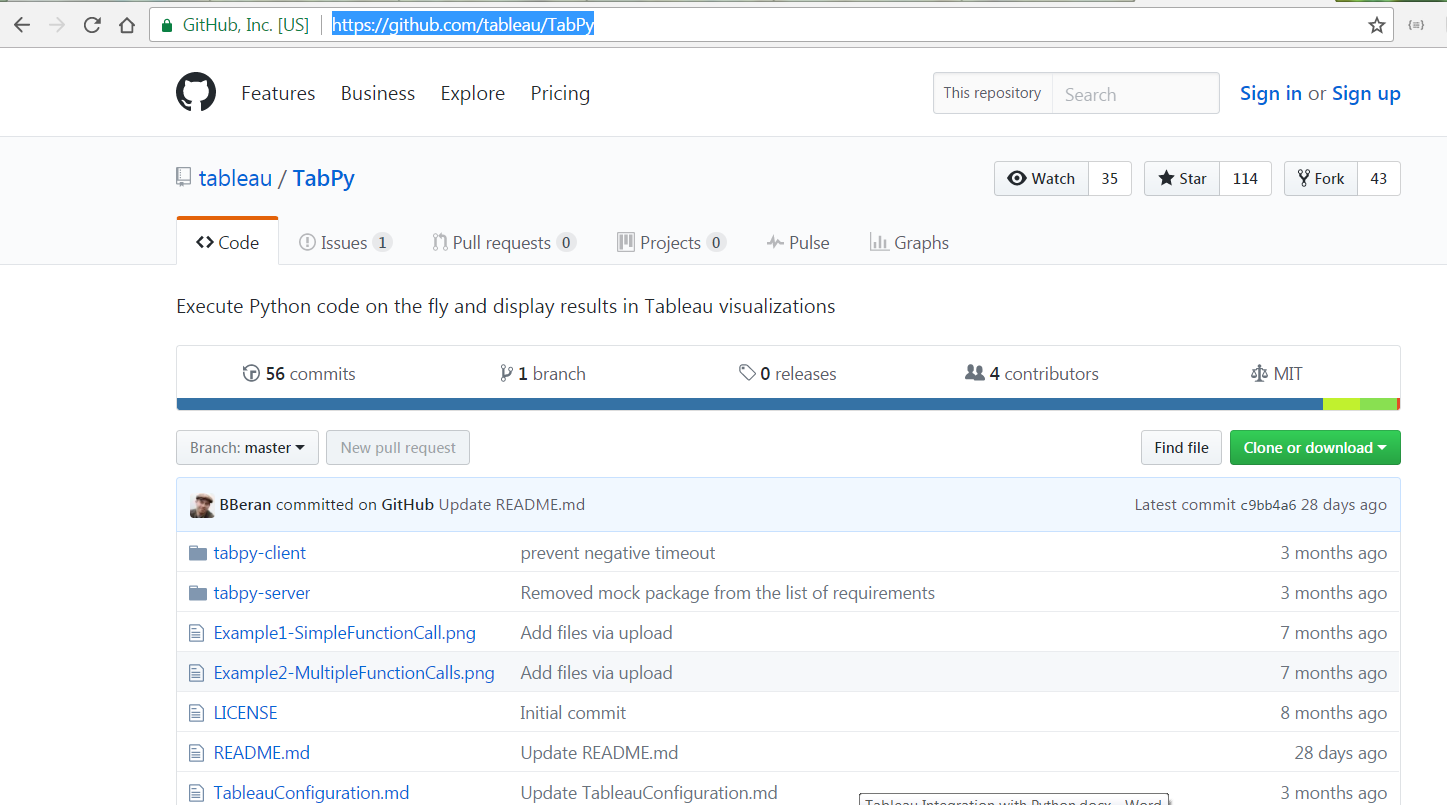Open the tableau owner link
Image resolution: width=1447 pixels, height=805 pixels.
pos(235,178)
